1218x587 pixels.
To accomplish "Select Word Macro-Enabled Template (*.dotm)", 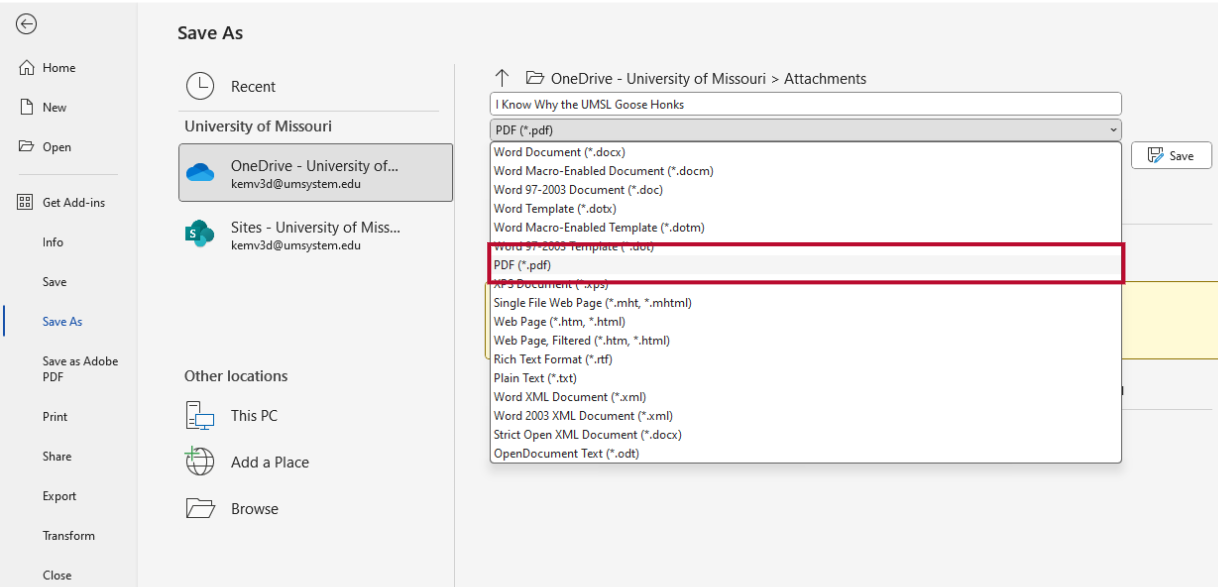I will [x=805, y=227].
